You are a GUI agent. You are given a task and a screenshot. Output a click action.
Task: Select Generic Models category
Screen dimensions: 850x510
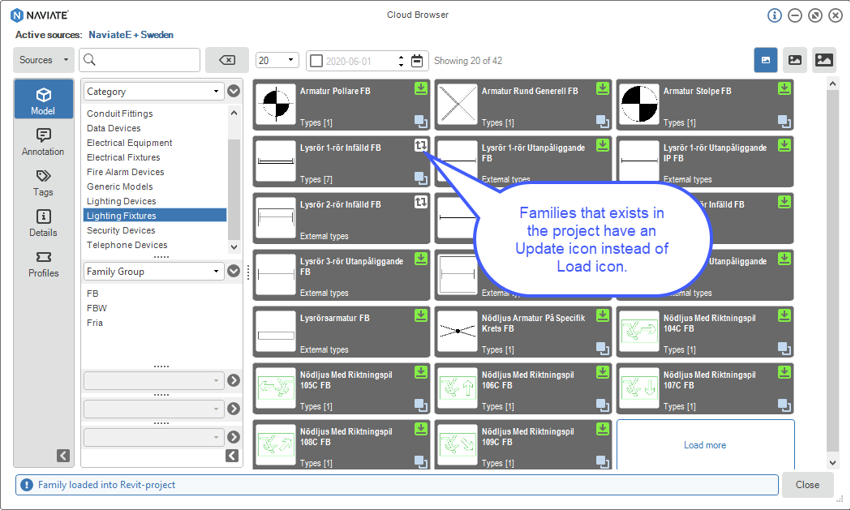[x=120, y=186]
